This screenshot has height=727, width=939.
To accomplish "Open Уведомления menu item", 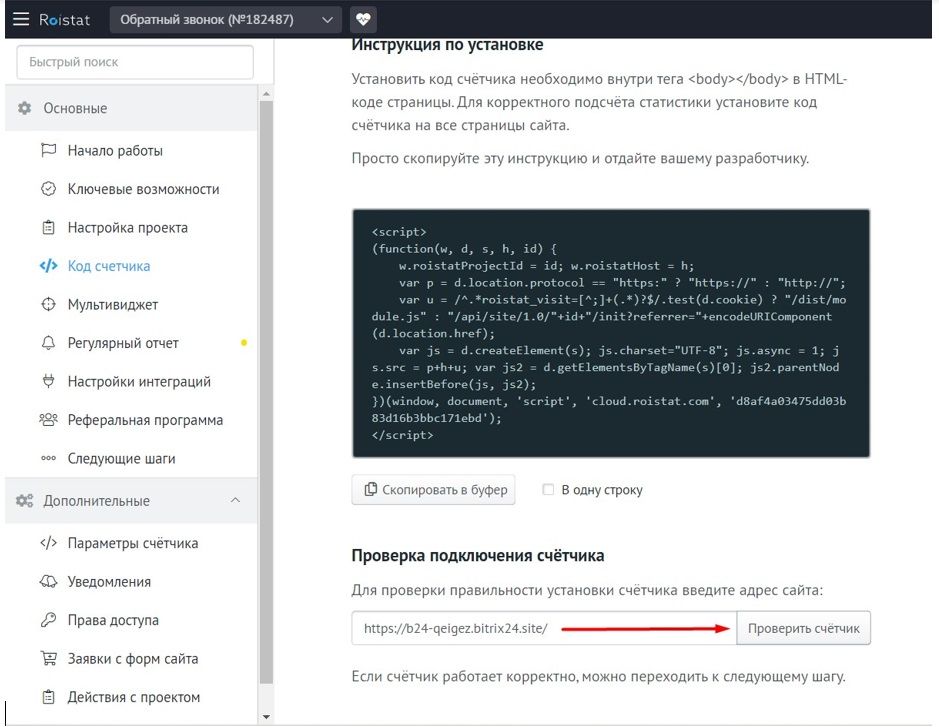I will (109, 581).
